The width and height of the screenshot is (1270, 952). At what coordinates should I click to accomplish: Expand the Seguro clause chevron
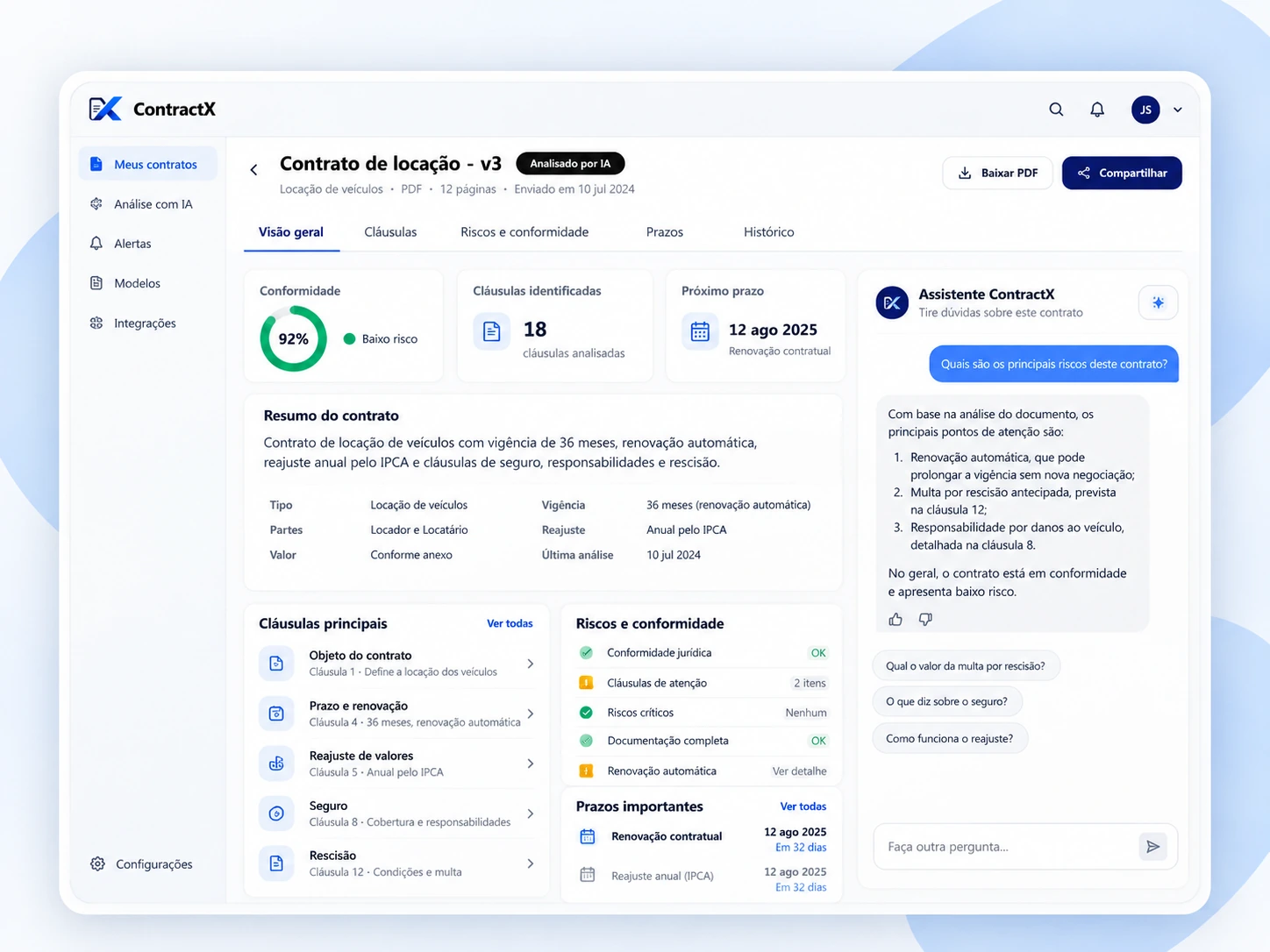pos(531,813)
